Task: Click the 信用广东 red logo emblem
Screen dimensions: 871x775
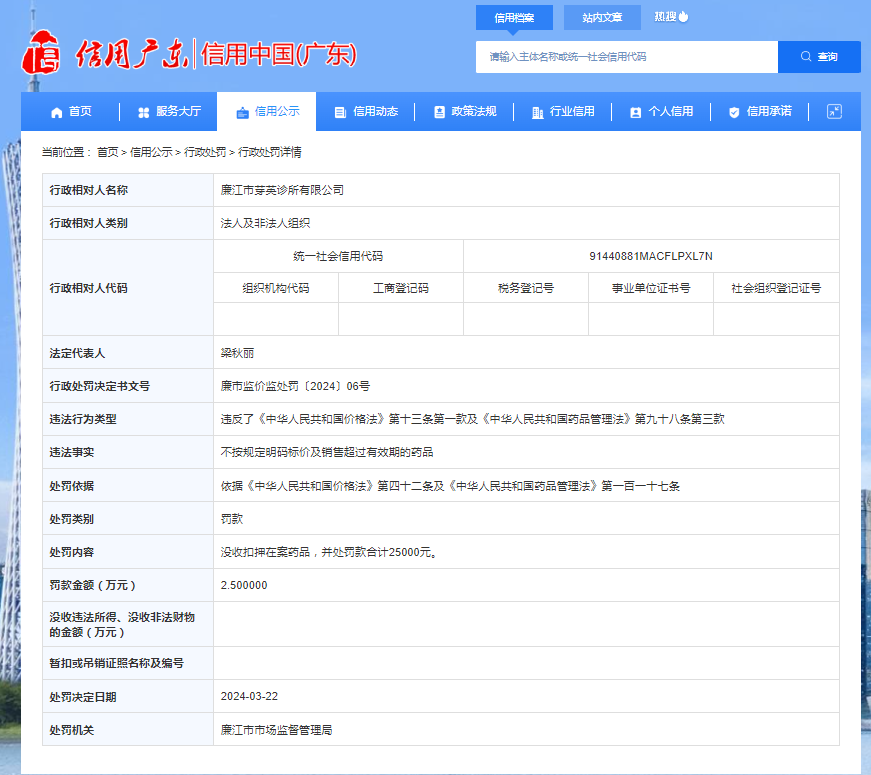Action: click(x=41, y=52)
